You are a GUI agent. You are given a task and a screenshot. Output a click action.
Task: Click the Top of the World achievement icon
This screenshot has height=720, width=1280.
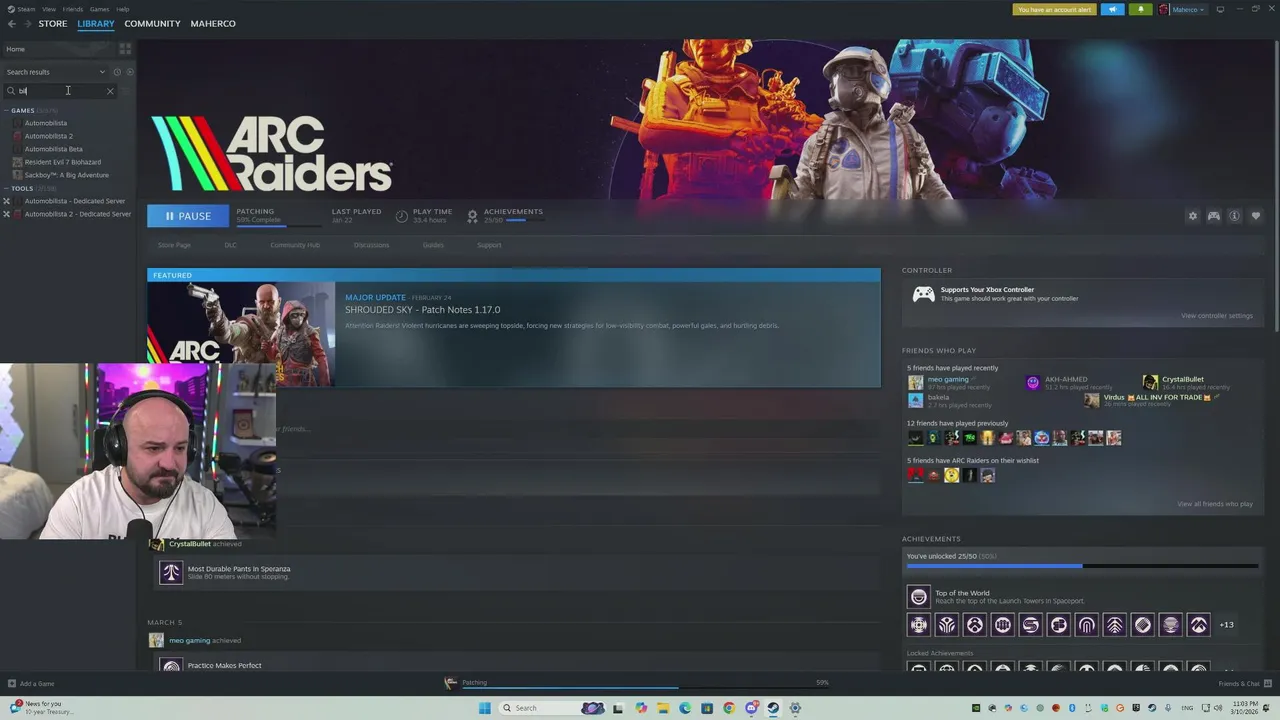[918, 597]
